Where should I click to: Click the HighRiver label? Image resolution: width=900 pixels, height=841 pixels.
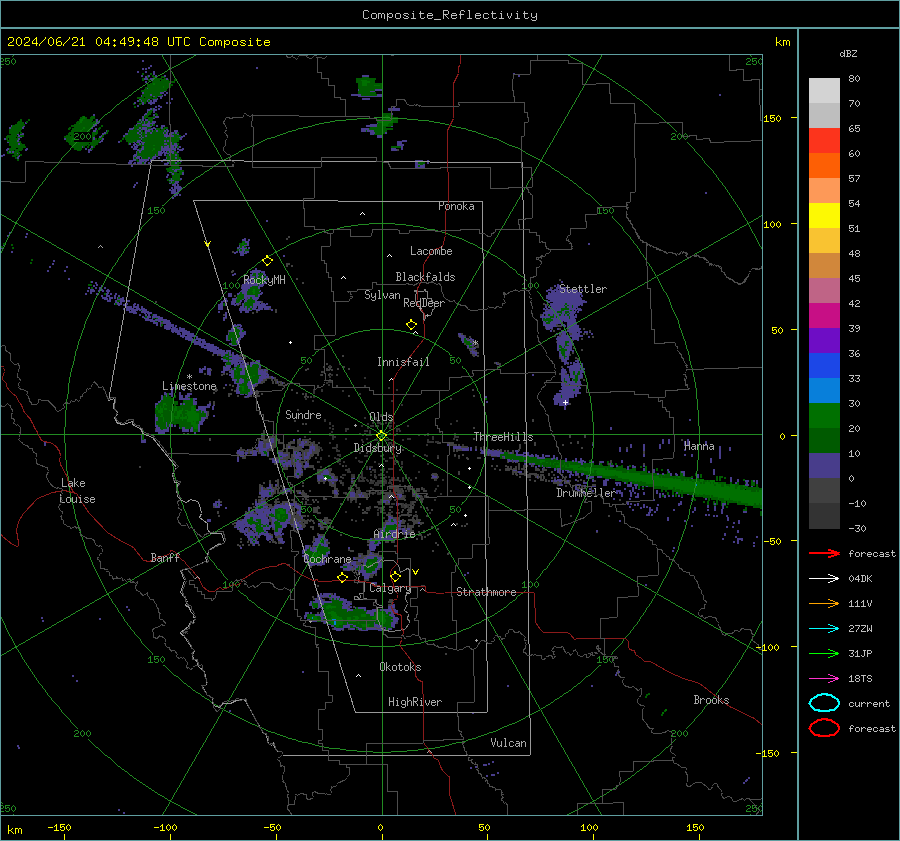pos(415,702)
